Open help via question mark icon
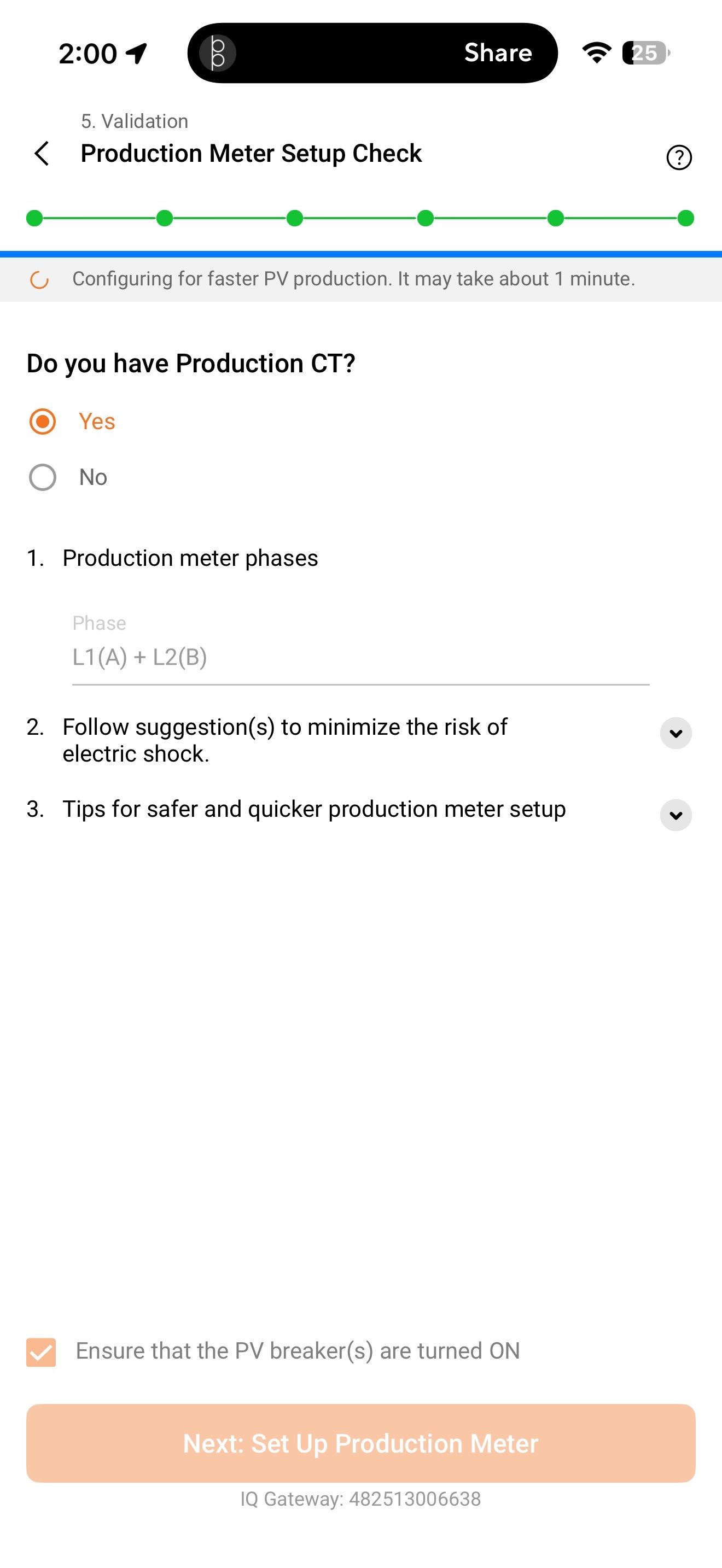Image resolution: width=722 pixels, height=1568 pixels. click(x=679, y=157)
